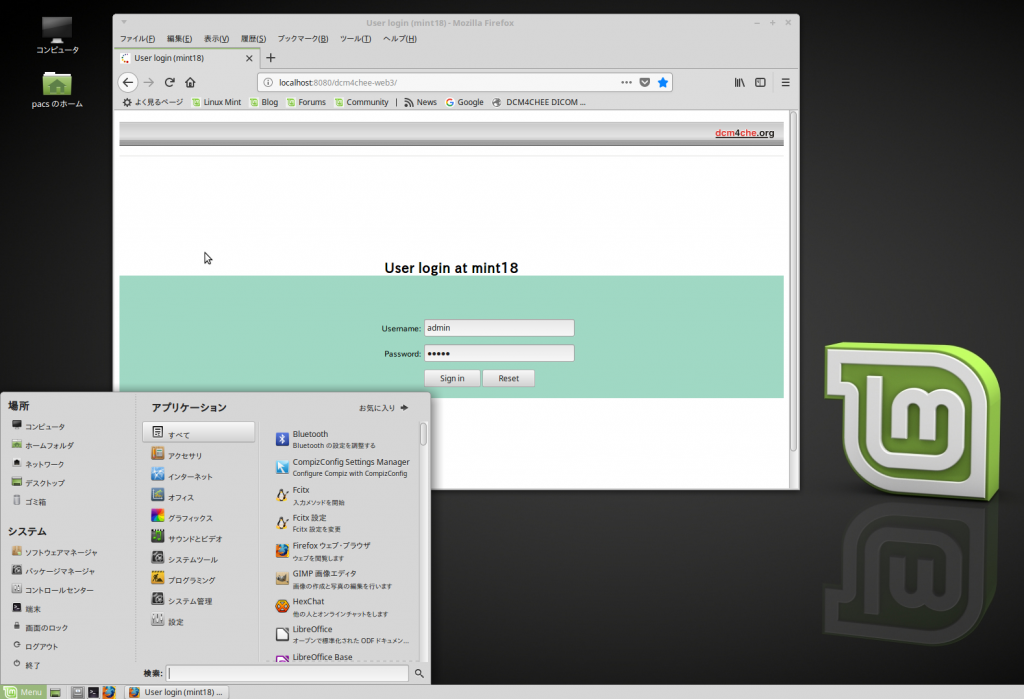This screenshot has height=699, width=1024.
Task: Open the DCM4CHEE DICOM bookmark
Action: click(x=539, y=102)
